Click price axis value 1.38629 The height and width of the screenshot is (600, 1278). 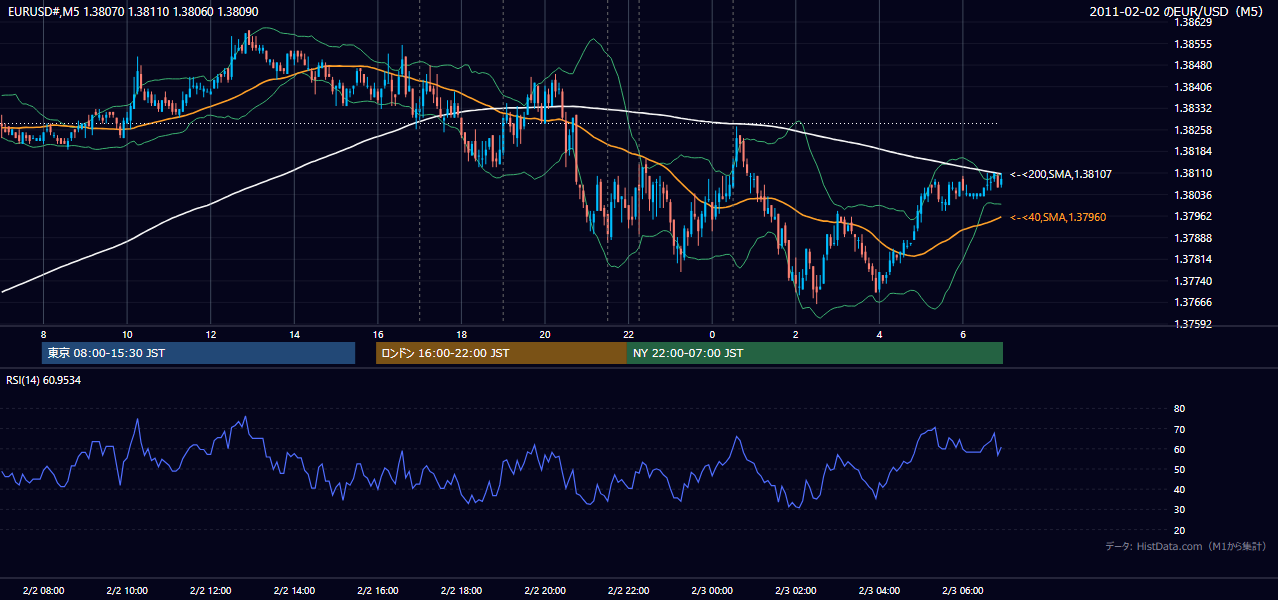coord(1194,22)
